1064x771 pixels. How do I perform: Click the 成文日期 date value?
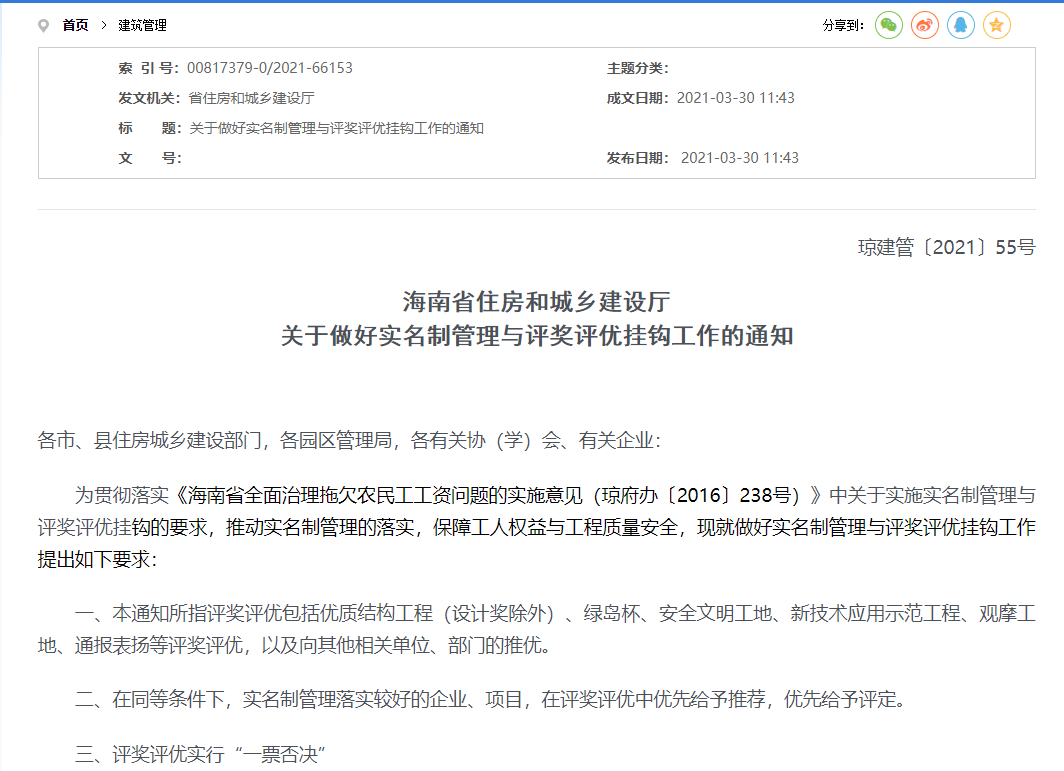click(x=735, y=98)
